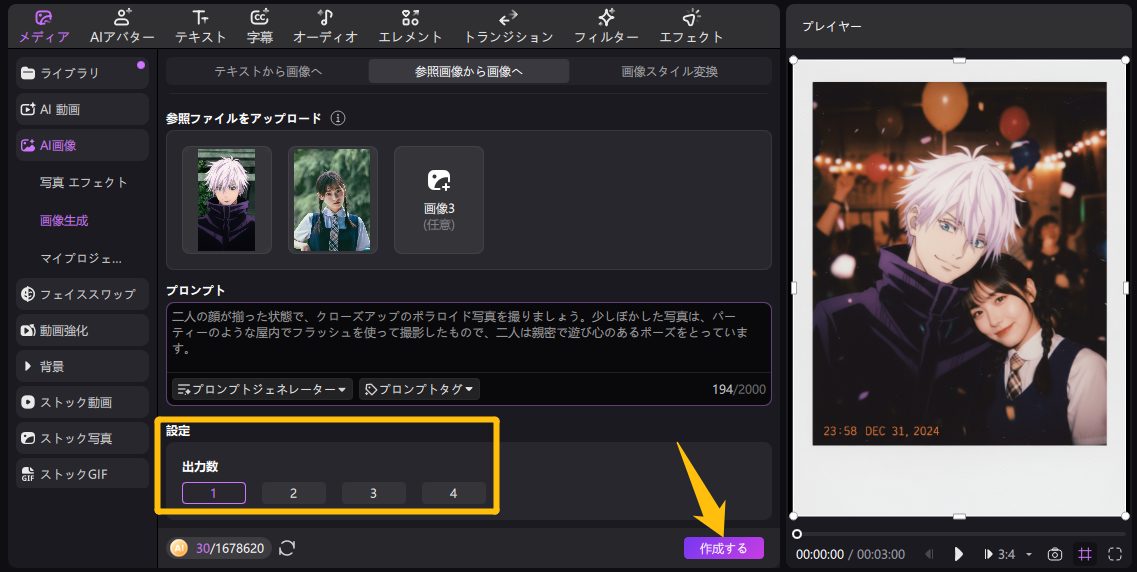Step back to the previous frame

[x=929, y=555]
